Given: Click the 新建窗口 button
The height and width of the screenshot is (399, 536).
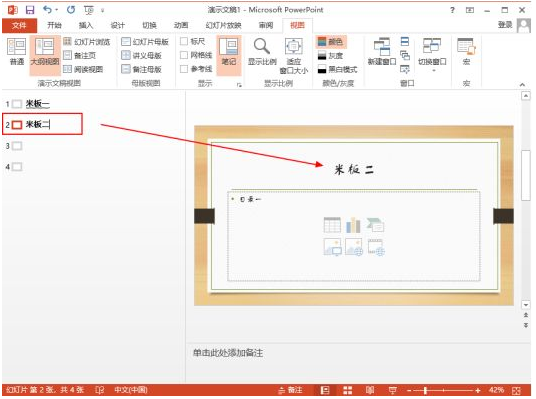Looking at the screenshot, I should pyautogui.click(x=382, y=52).
